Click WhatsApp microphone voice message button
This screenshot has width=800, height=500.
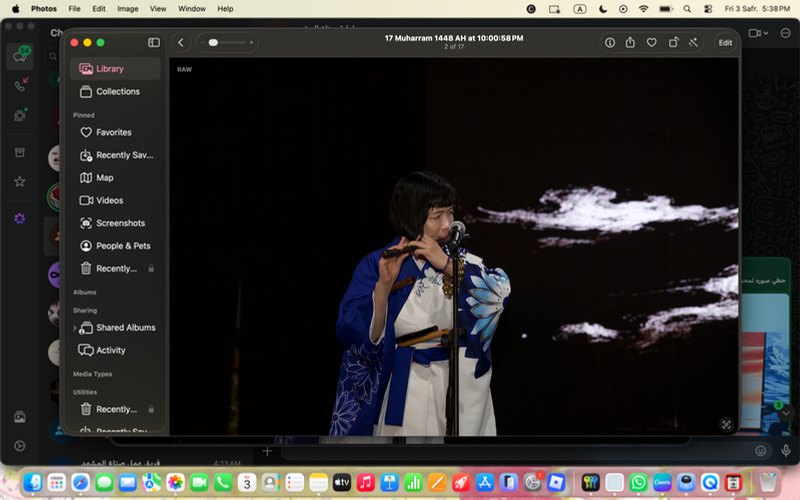click(786, 451)
